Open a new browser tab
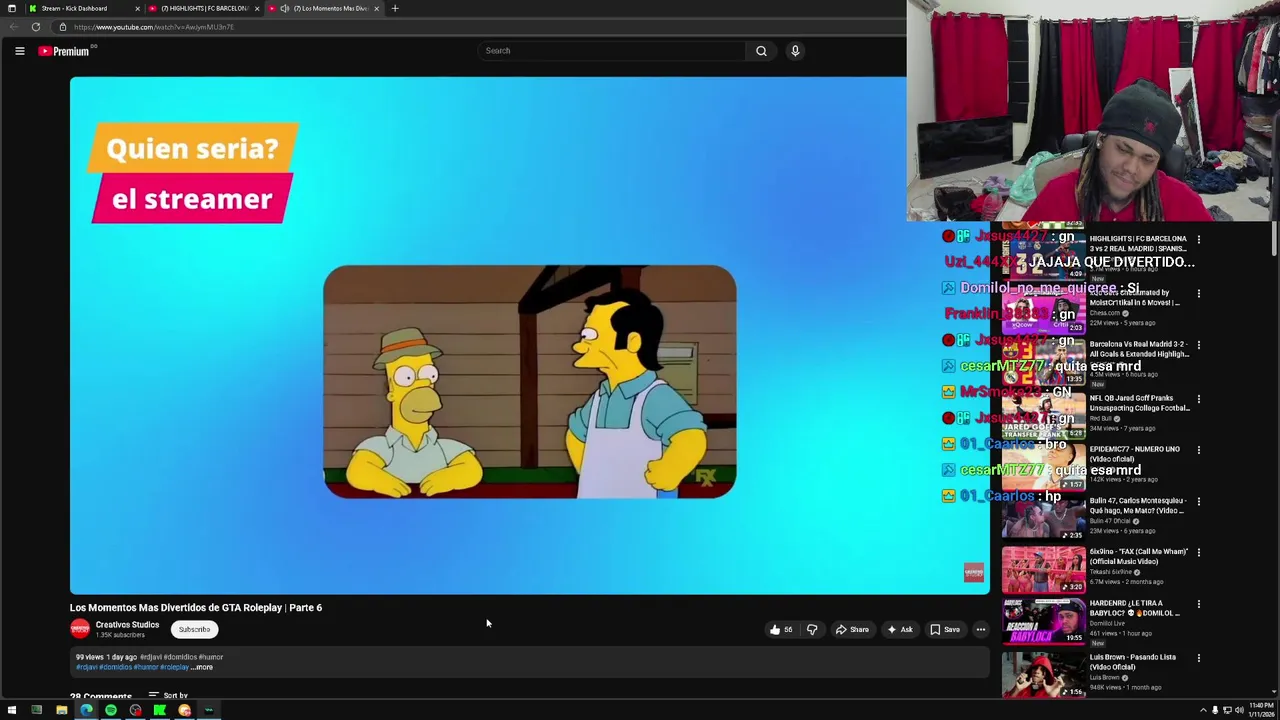Image resolution: width=1280 pixels, height=720 pixels. coord(395,8)
